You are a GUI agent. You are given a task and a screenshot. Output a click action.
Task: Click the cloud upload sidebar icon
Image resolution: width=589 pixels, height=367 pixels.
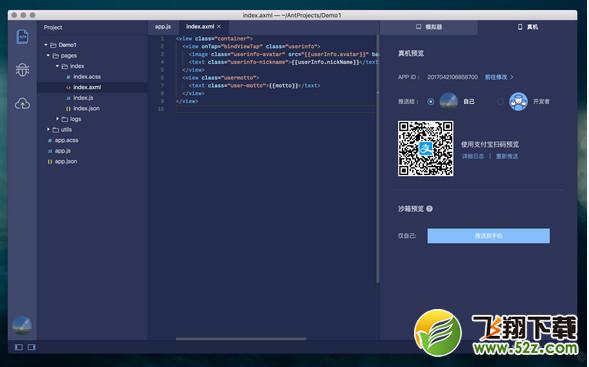pos(23,103)
